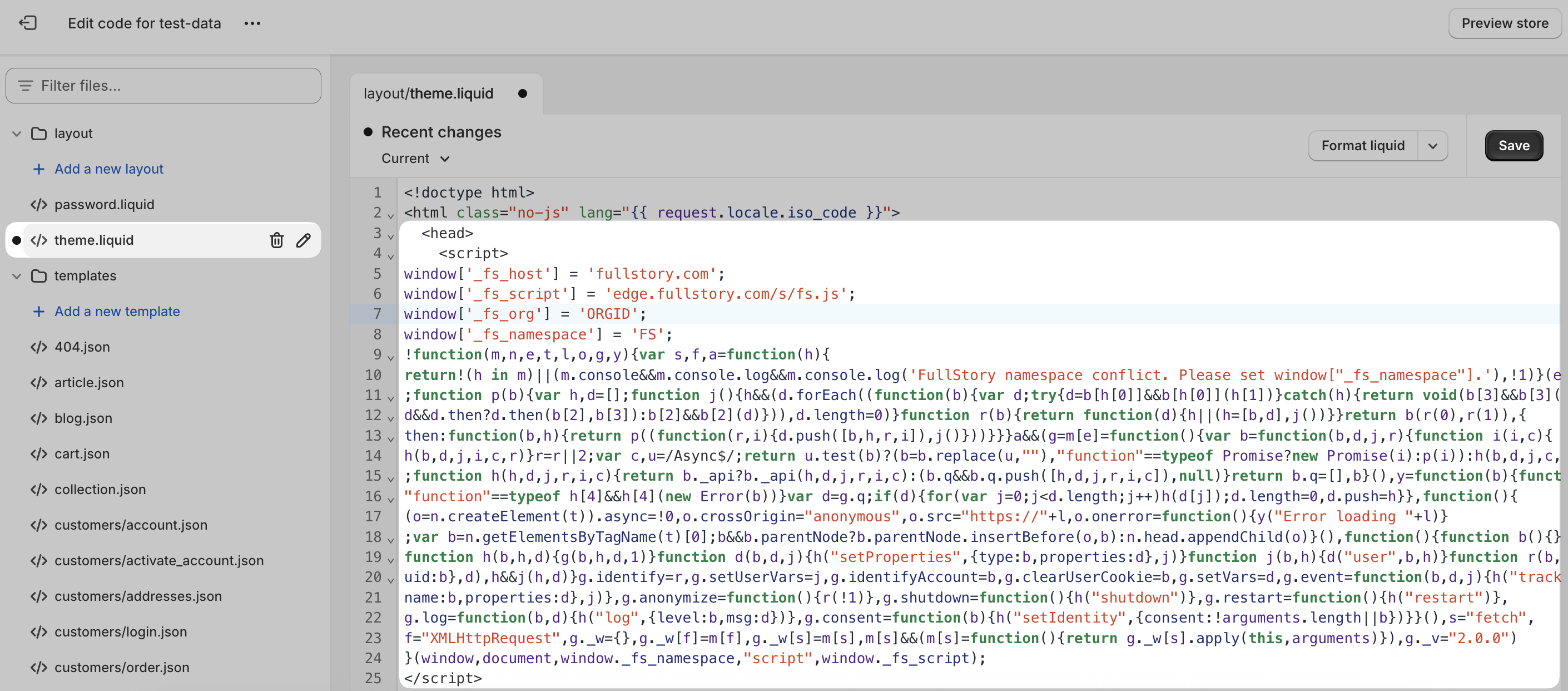Image resolution: width=1568 pixels, height=691 pixels.
Task: Fold the code block at line 15
Action: pos(391,478)
